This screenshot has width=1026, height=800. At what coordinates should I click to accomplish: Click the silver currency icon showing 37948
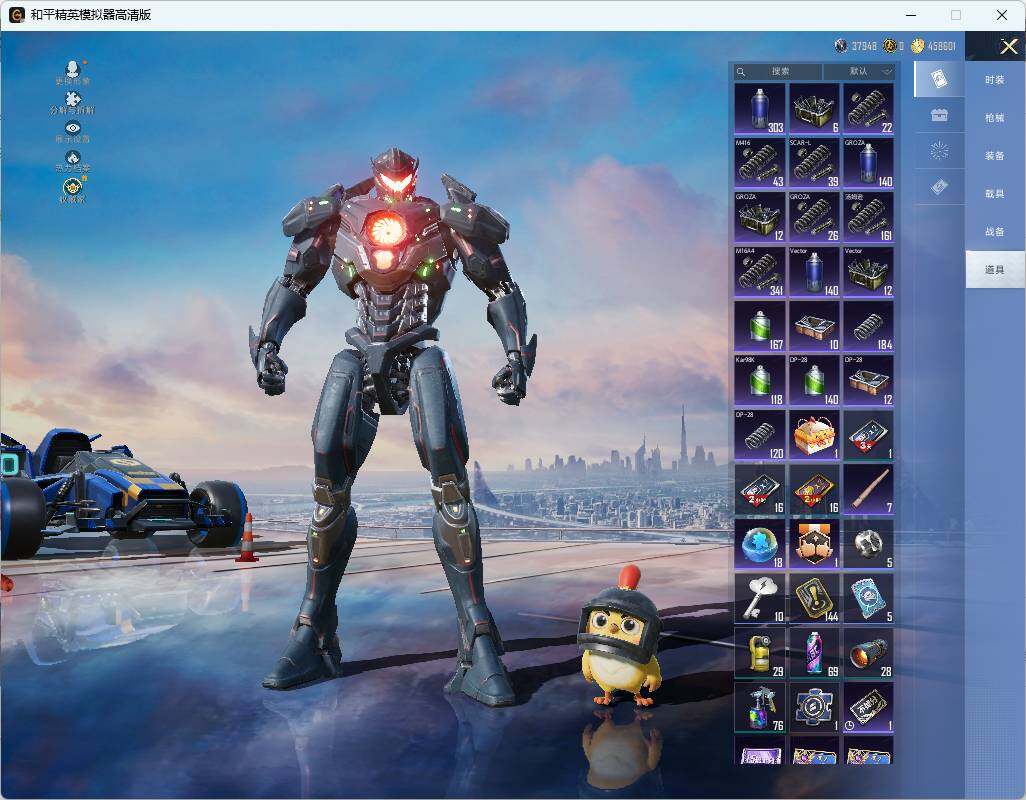pyautogui.click(x=841, y=45)
